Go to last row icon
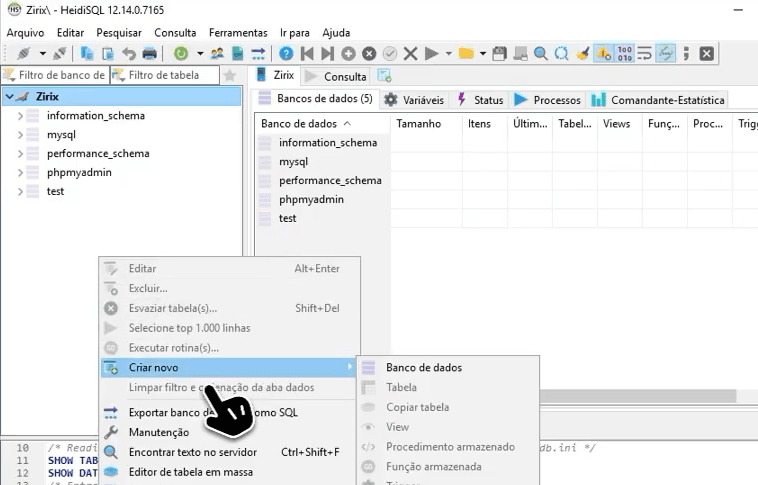This screenshot has height=485, width=758. coord(327,53)
